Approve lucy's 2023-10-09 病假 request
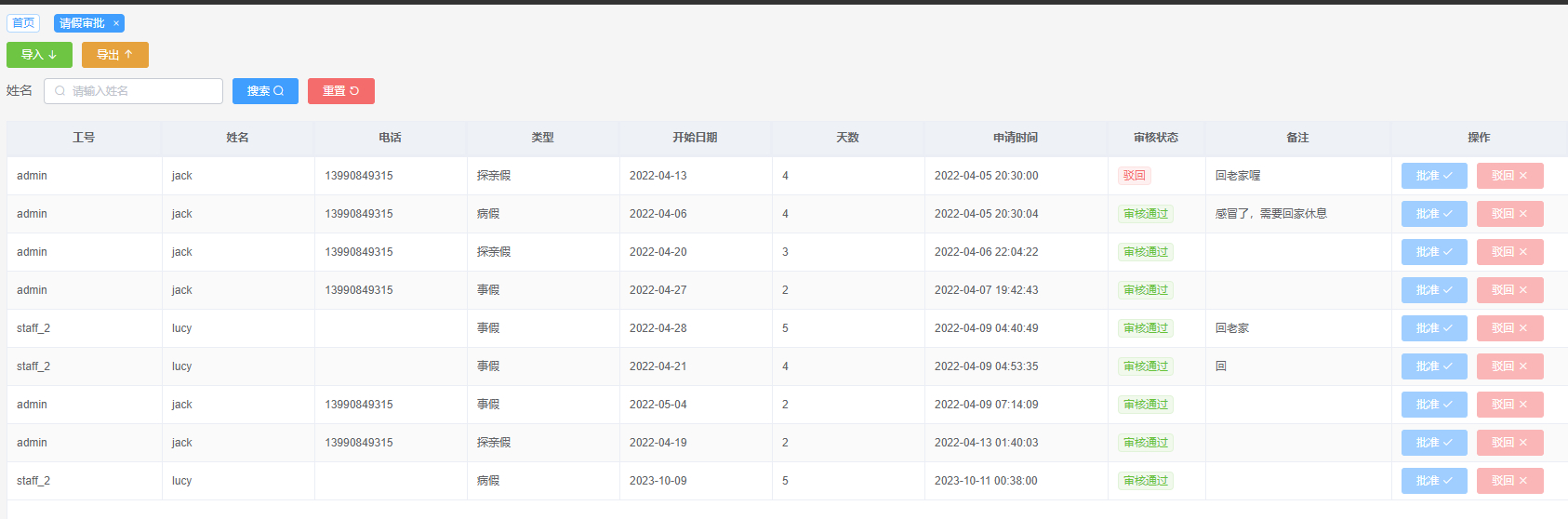The height and width of the screenshot is (519, 1568). 1433,481
